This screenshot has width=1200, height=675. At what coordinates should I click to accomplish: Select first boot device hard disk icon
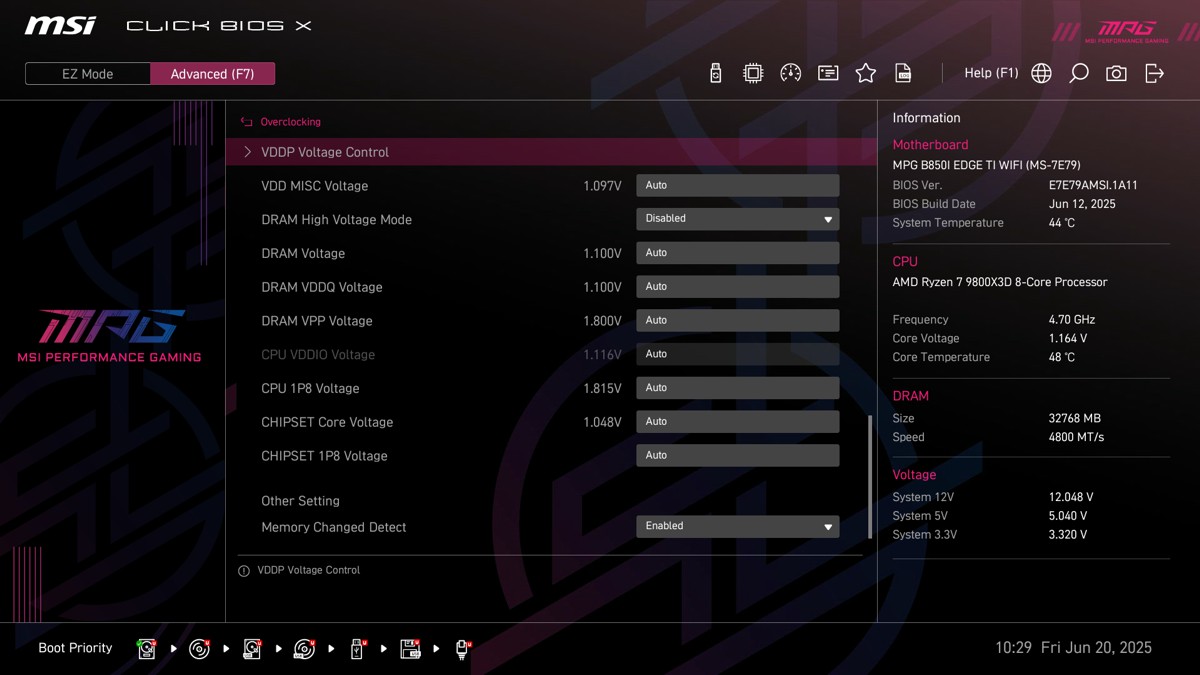pyautogui.click(x=147, y=649)
